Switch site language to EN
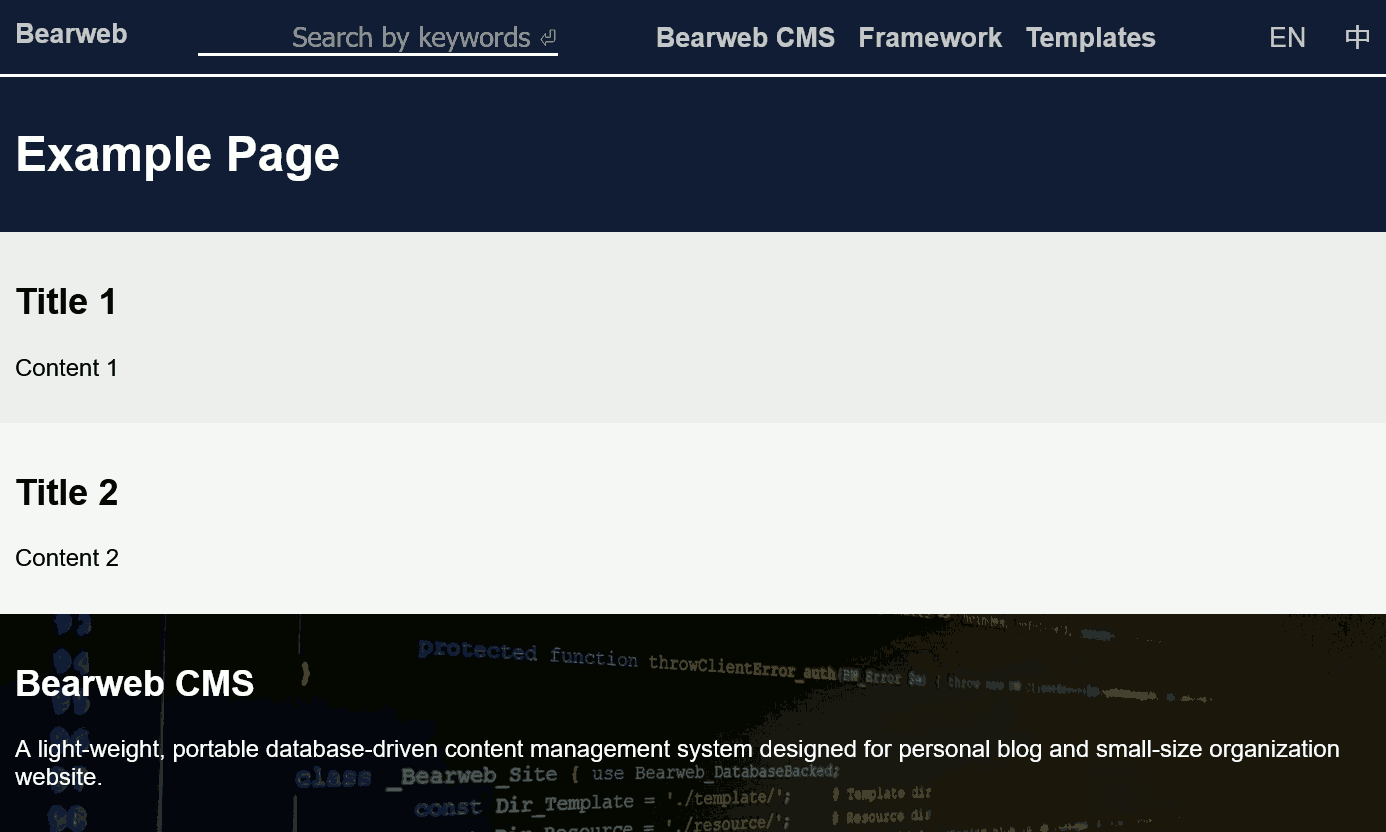 1287,38
